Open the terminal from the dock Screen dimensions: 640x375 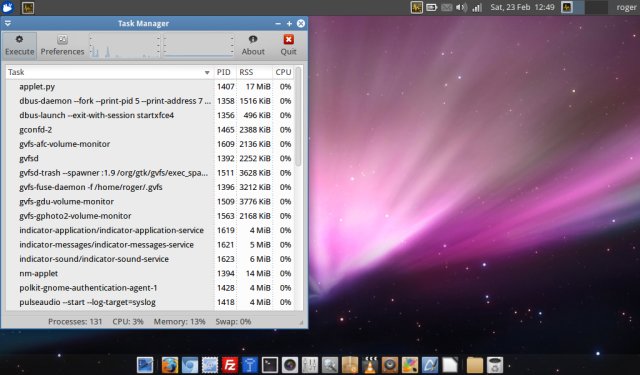(270, 365)
